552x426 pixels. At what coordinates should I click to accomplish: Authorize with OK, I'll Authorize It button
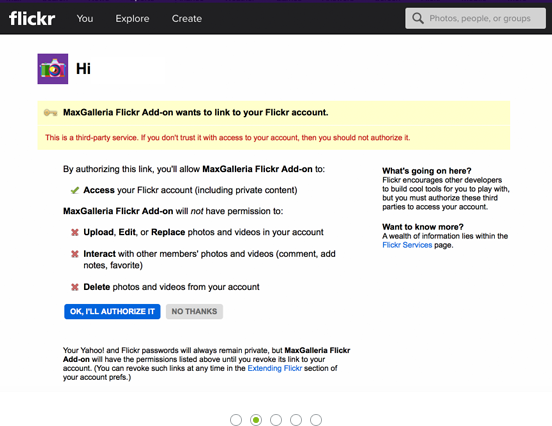click(x=112, y=312)
